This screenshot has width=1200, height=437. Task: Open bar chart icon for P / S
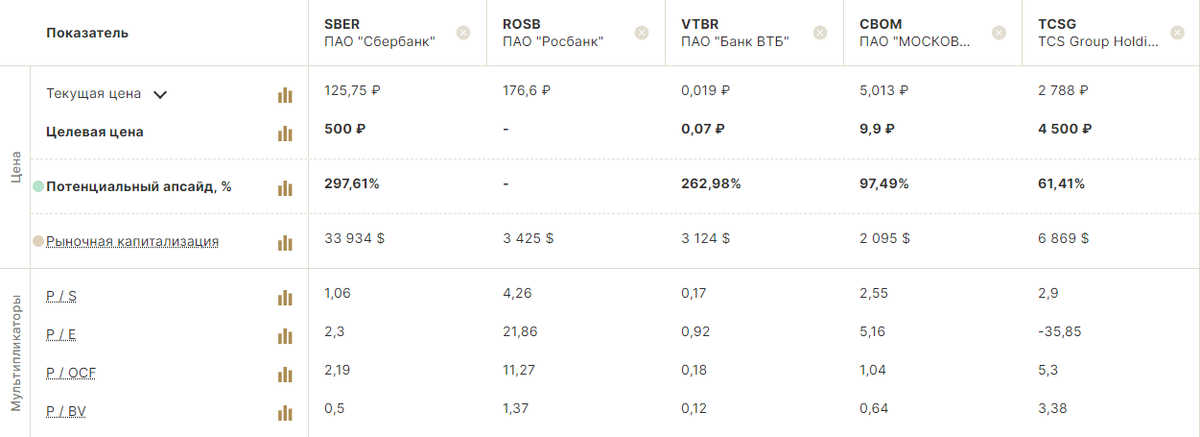tap(285, 297)
